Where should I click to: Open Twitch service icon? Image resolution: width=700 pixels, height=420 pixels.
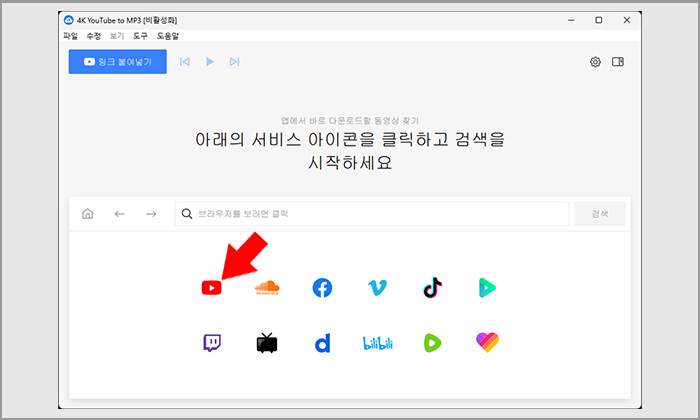coord(212,343)
